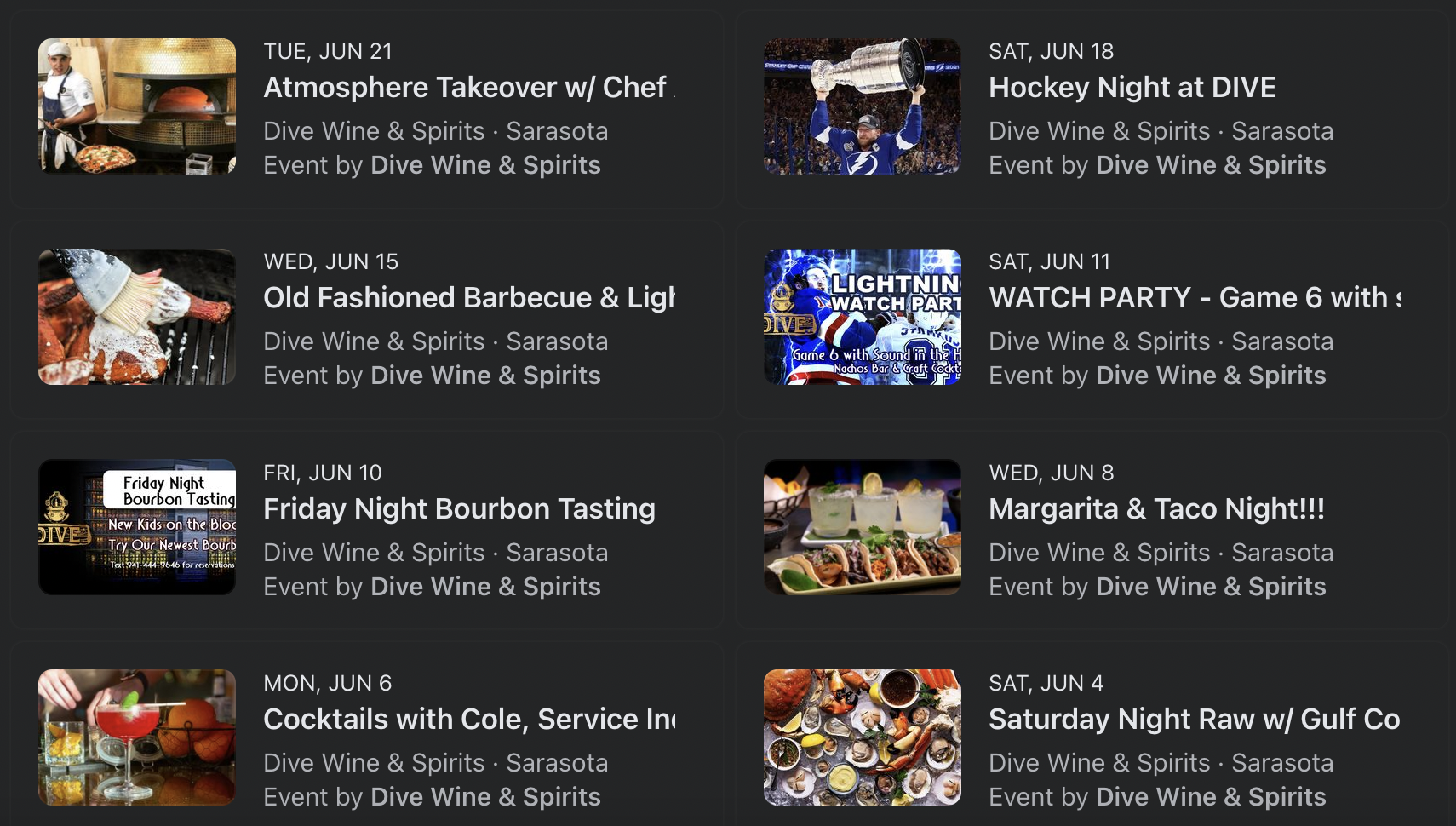
Task: Click the pizza chef event thumbnail
Action: click(137, 106)
